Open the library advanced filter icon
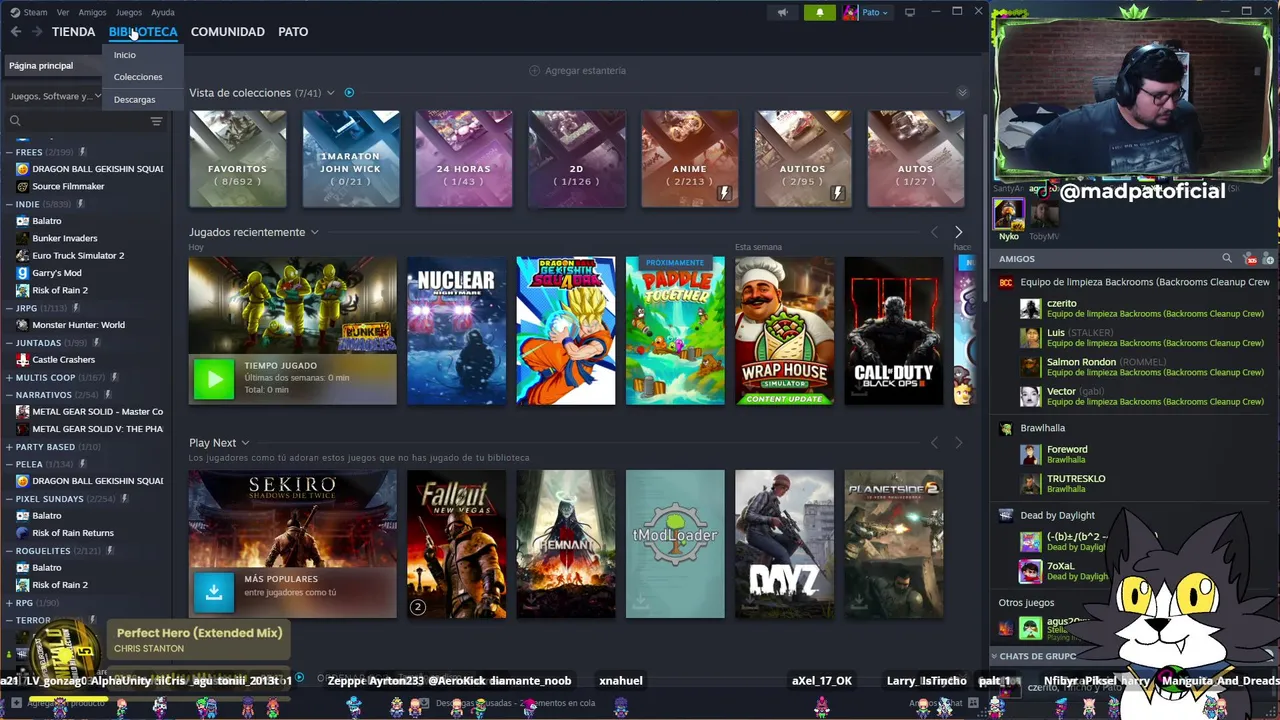1280x720 pixels. (156, 121)
